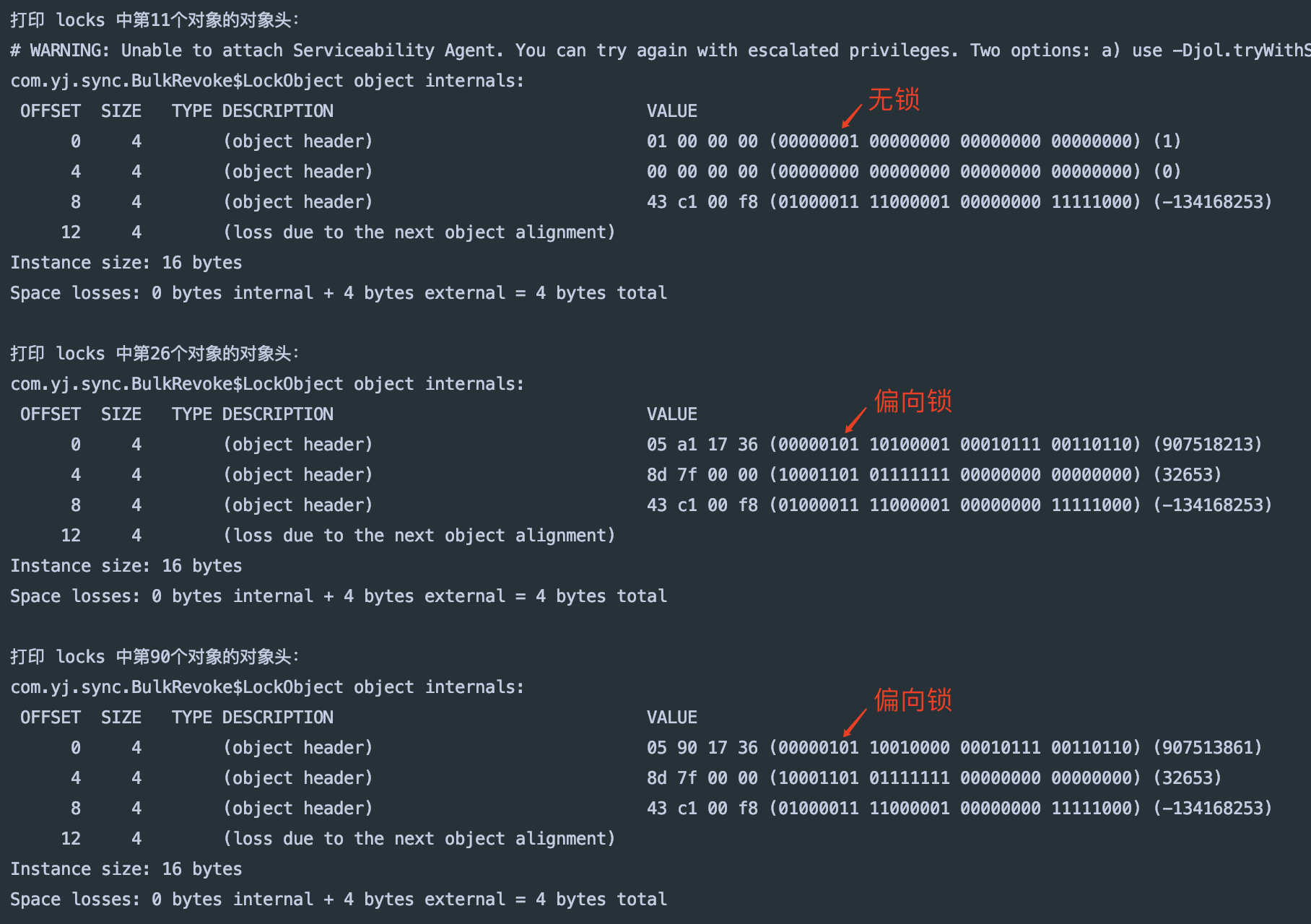
Task: Click the red arrow pointing at 05 a1 17 36 row
Action: pyautogui.click(x=855, y=420)
